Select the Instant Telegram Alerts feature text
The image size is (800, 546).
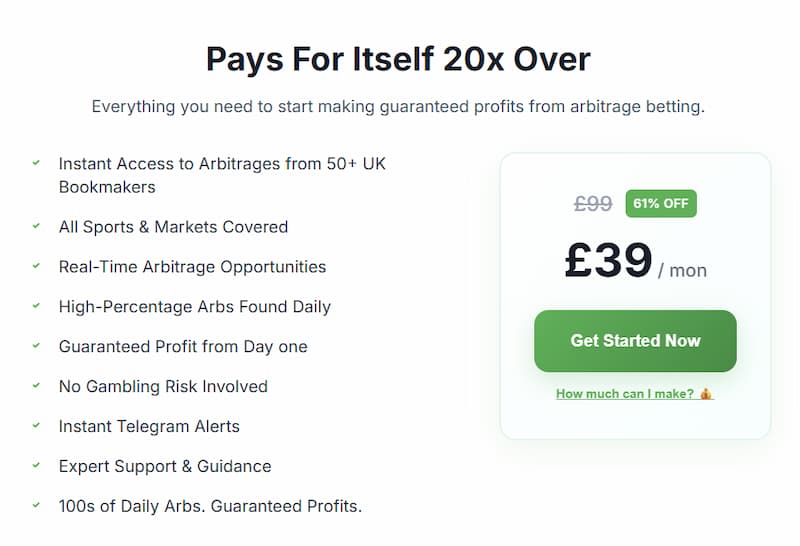[149, 426]
